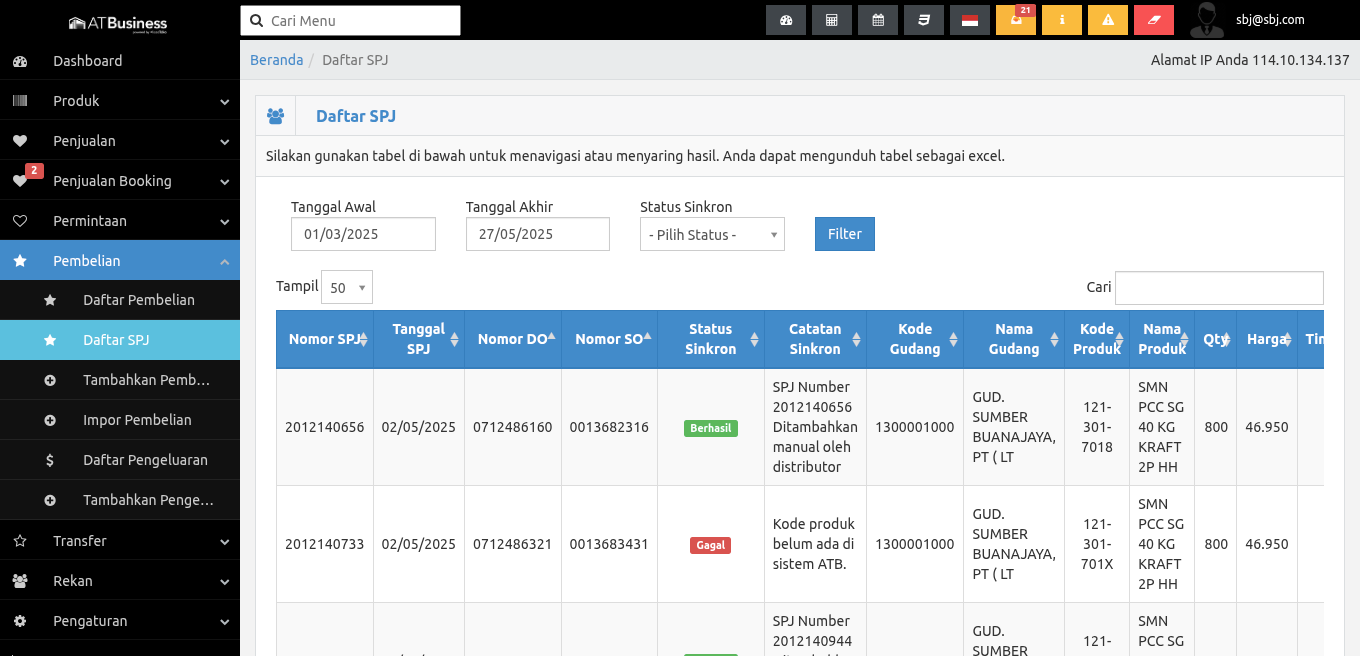Click the heart icon beside Penjualan
1360x656 pixels.
20,141
